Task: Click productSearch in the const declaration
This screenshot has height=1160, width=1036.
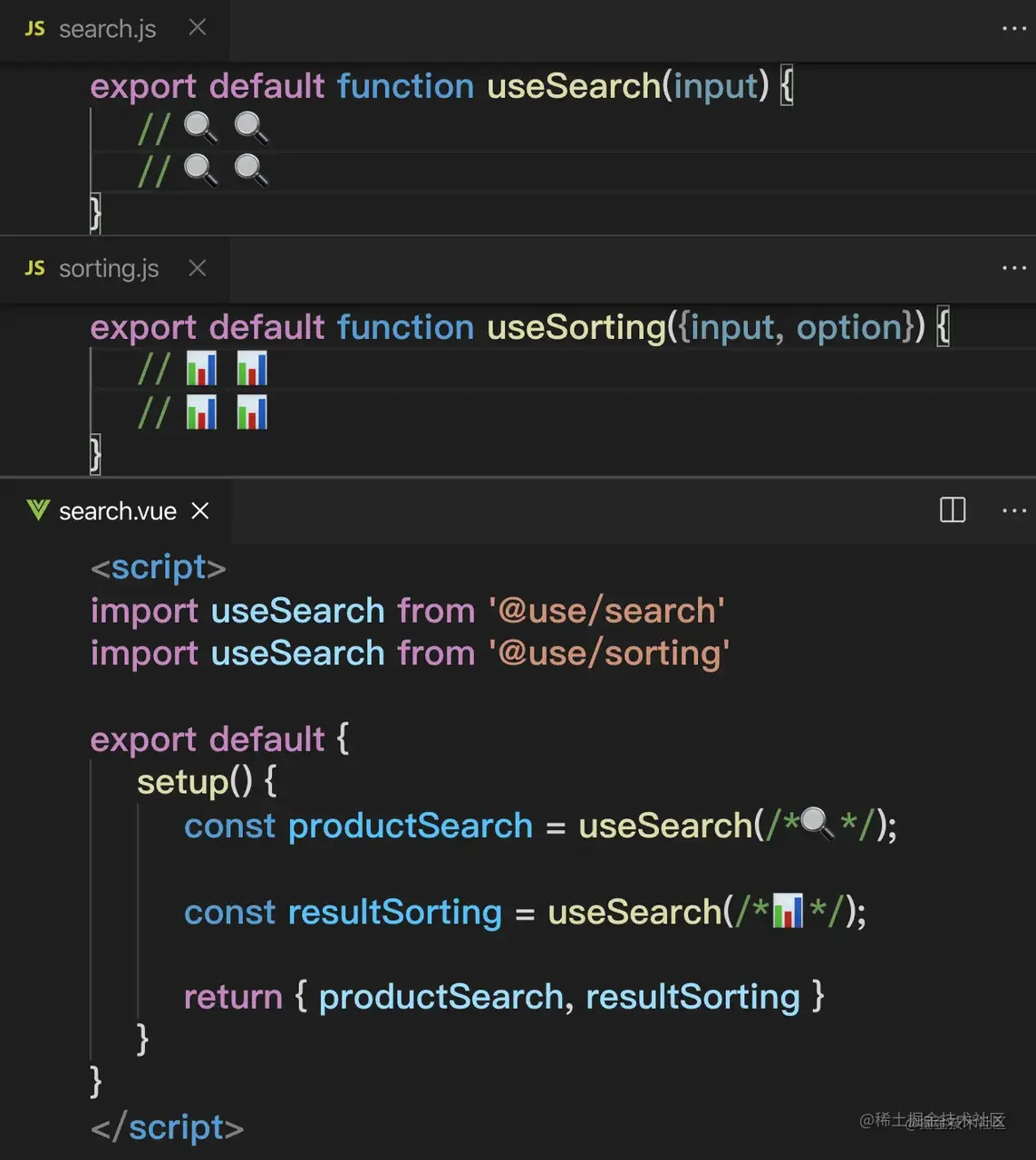Action: (411, 826)
